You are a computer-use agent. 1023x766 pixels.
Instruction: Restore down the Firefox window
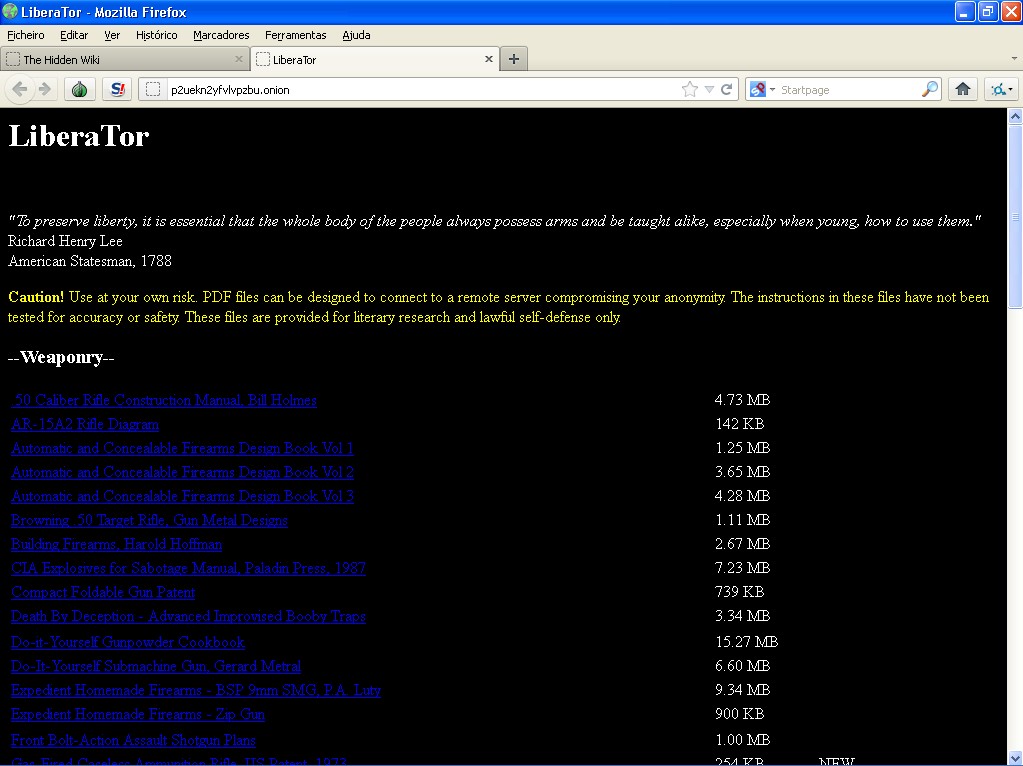(988, 12)
